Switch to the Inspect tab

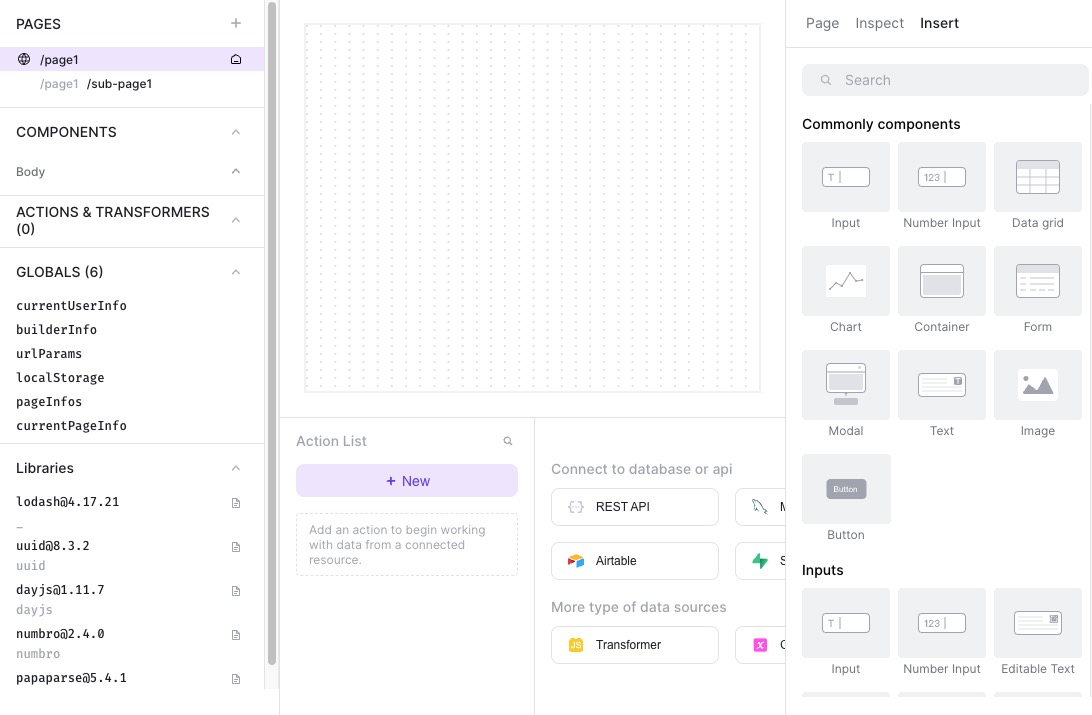(x=879, y=23)
